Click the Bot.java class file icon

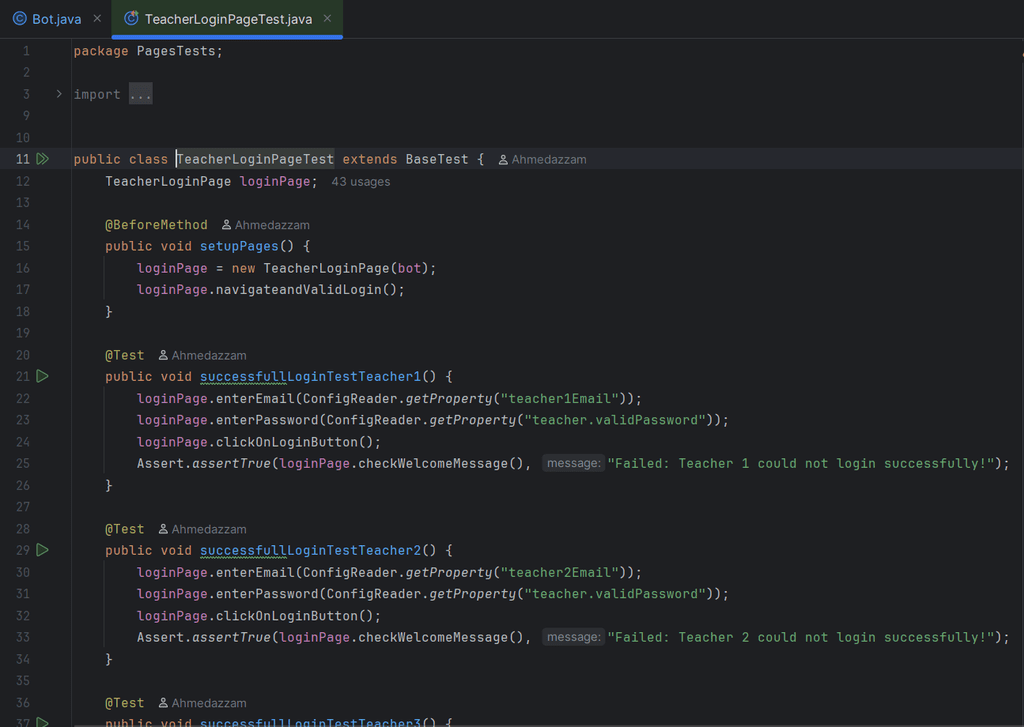pyautogui.click(x=19, y=19)
